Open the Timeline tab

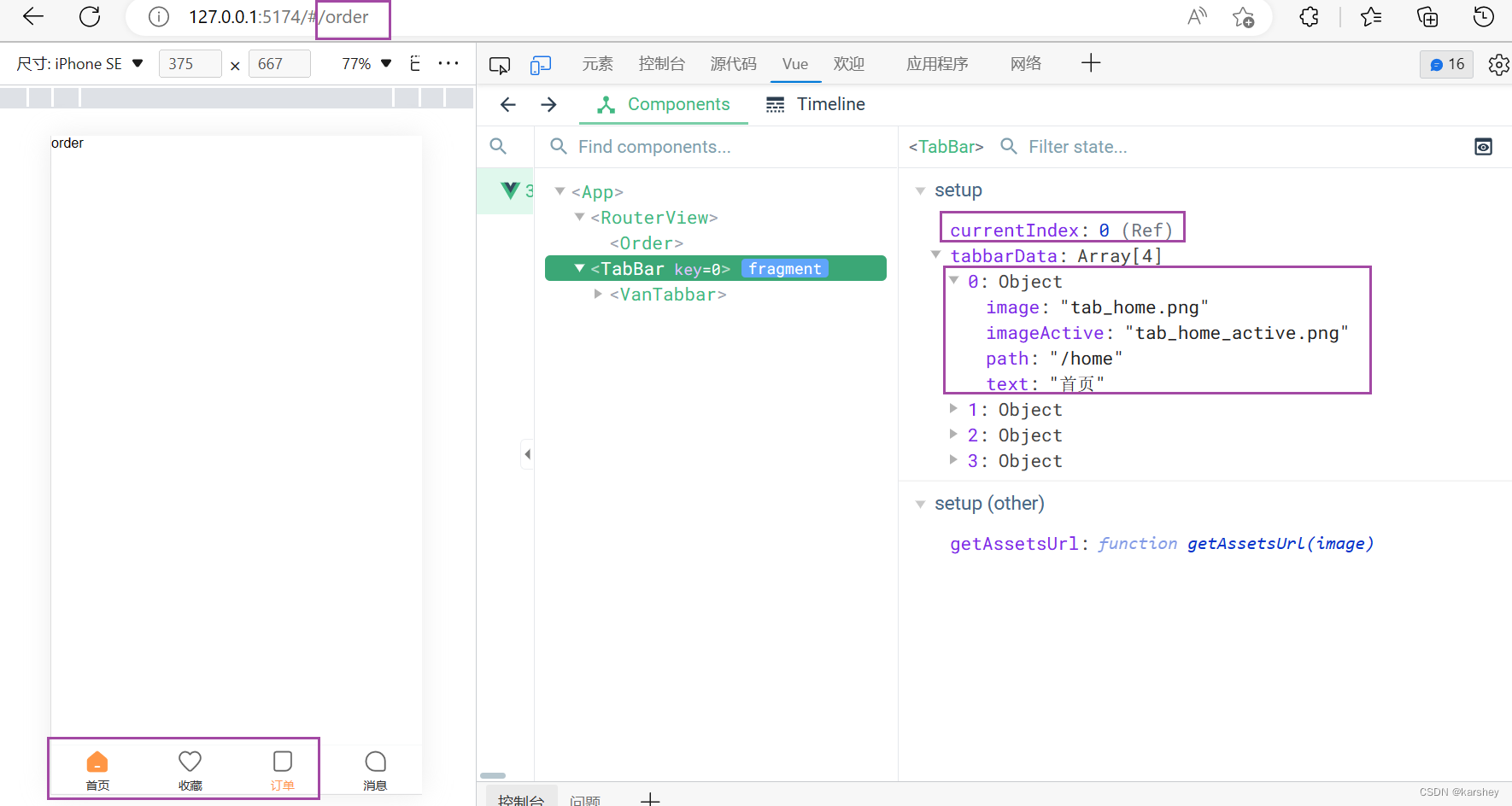(816, 104)
